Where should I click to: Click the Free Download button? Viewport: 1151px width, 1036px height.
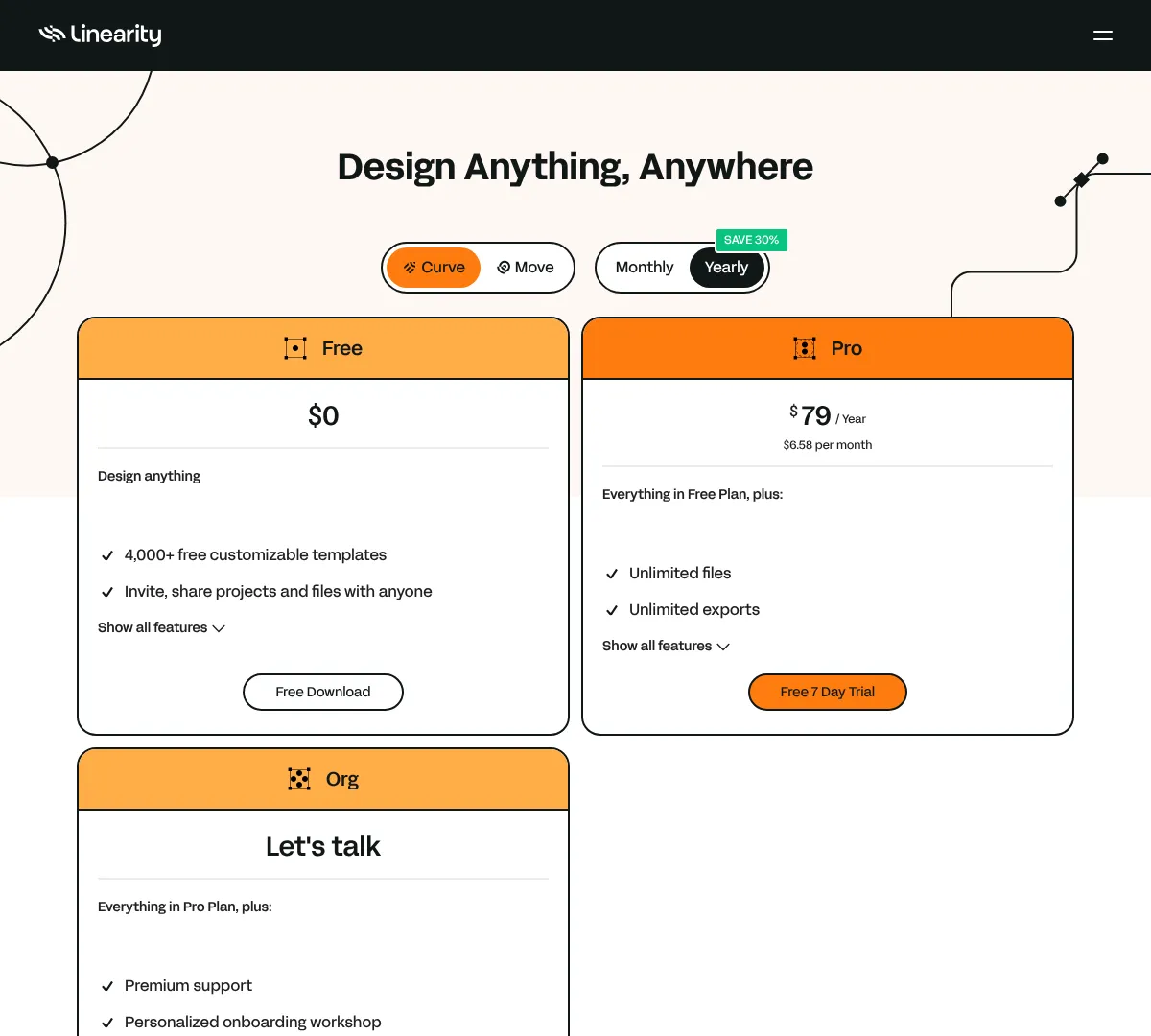coord(323,692)
